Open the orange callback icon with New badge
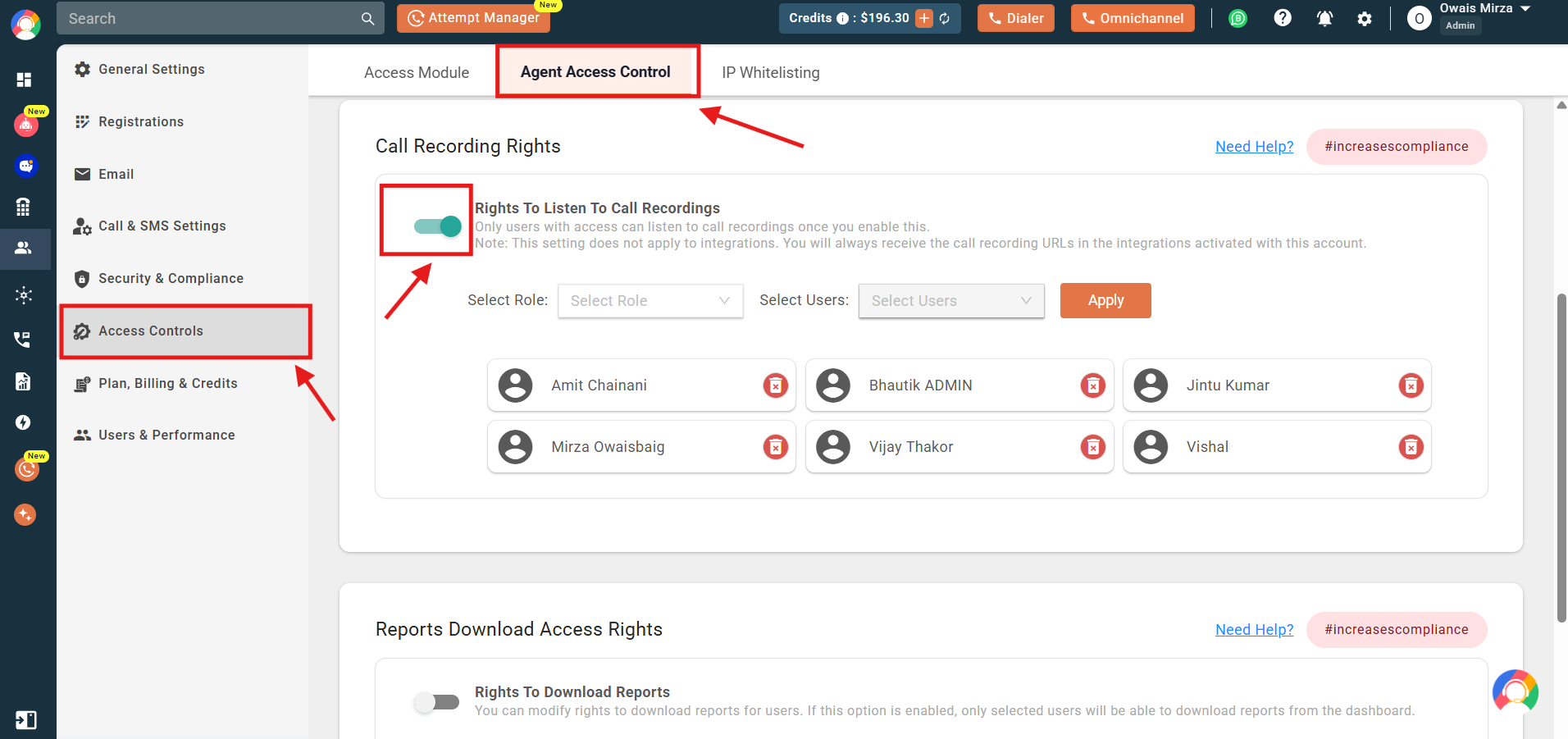 pyautogui.click(x=27, y=469)
